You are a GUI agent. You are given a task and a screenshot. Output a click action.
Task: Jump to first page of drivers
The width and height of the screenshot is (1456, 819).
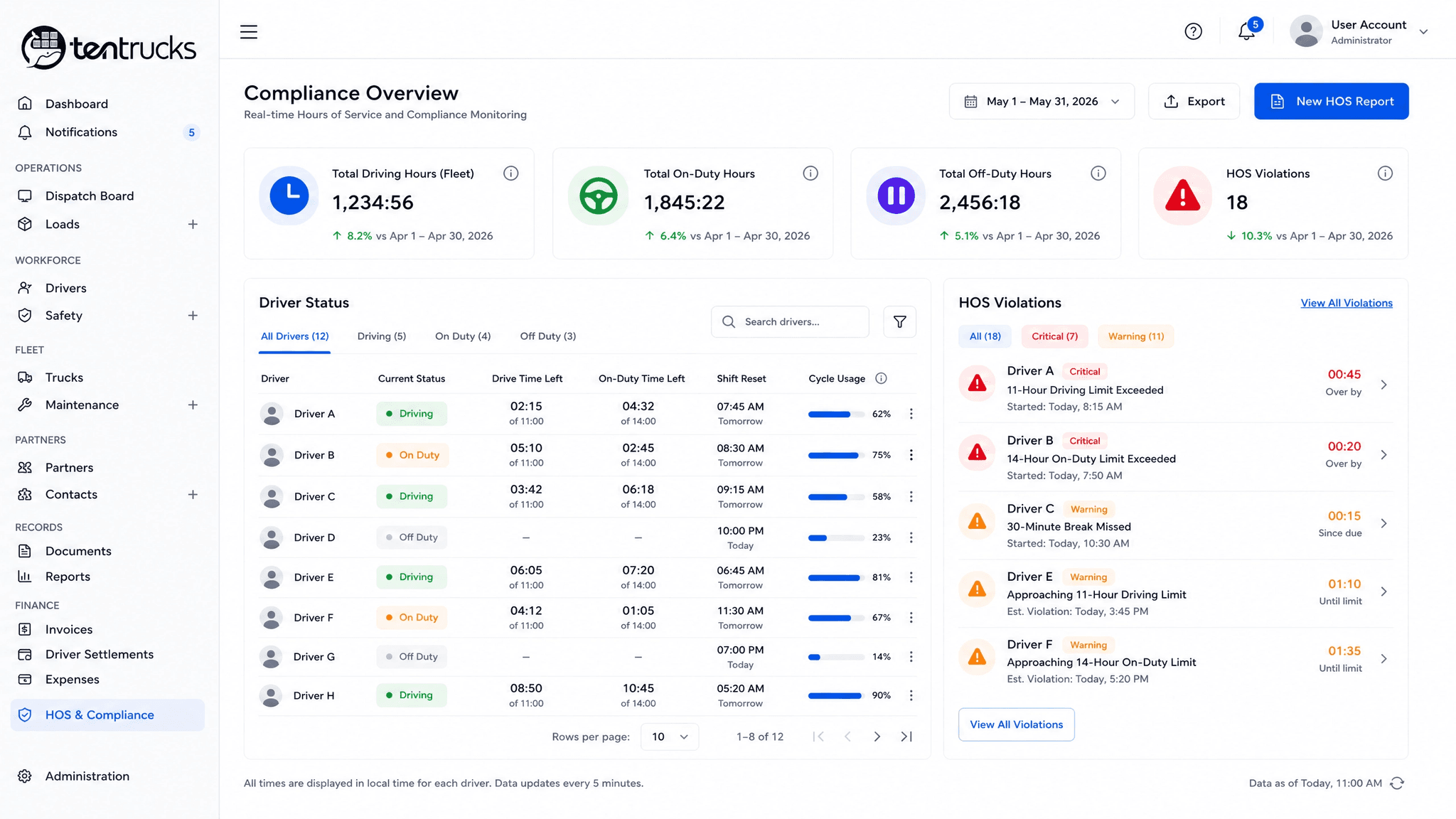coord(818,737)
